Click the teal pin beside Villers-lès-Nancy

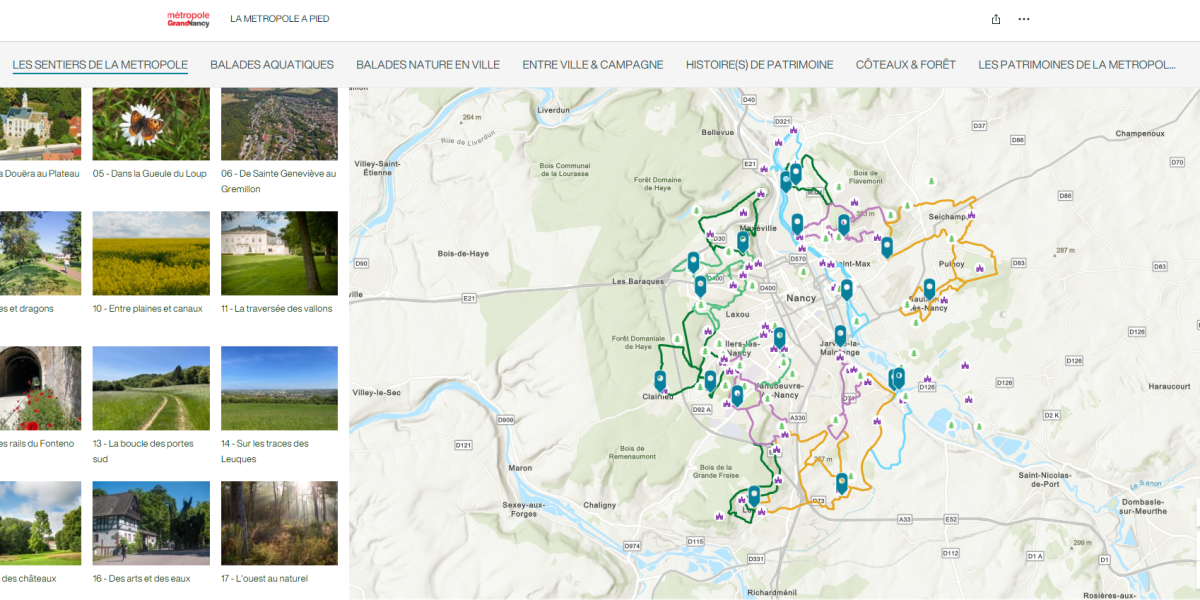(x=779, y=337)
